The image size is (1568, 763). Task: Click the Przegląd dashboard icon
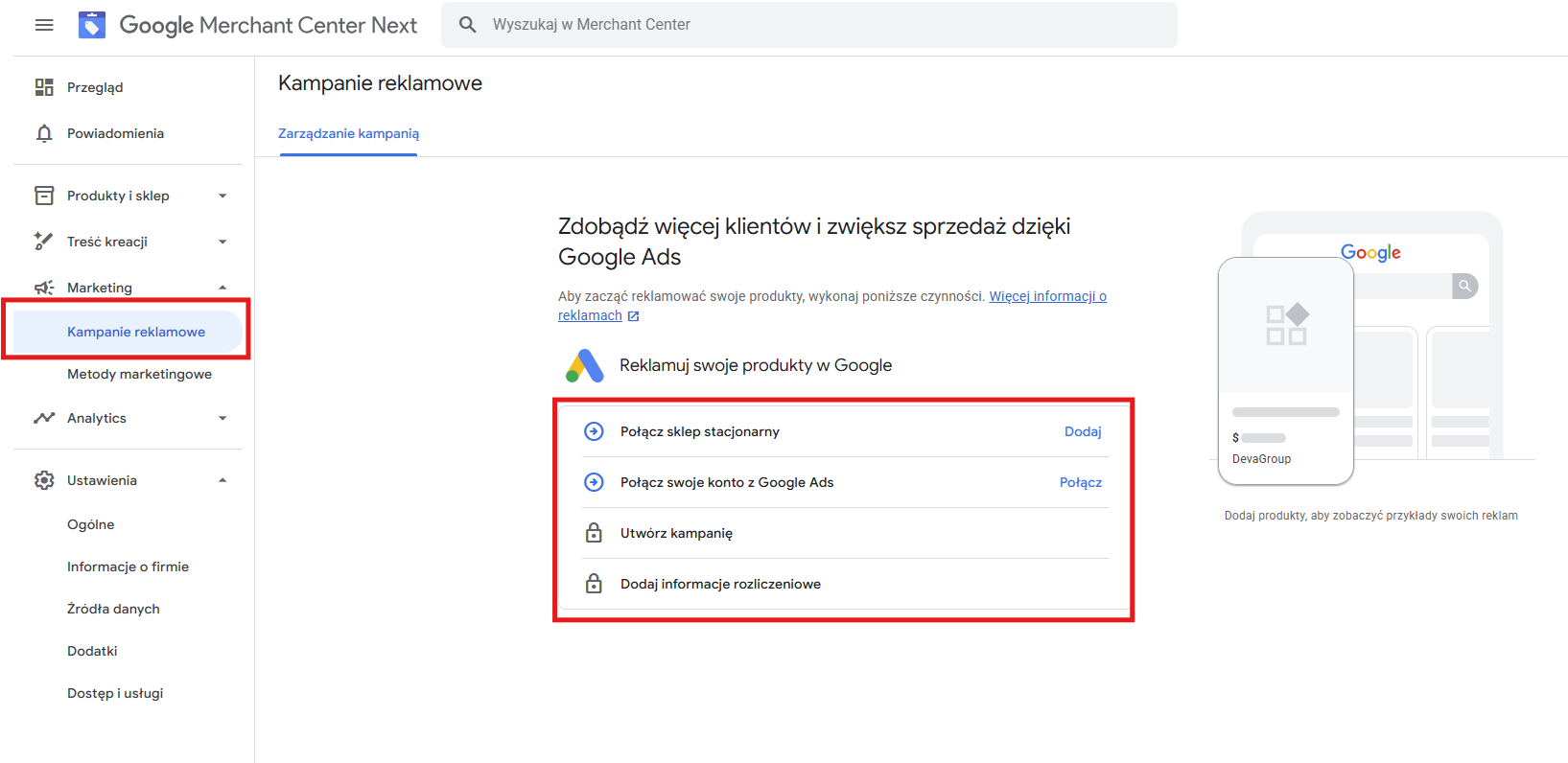point(44,87)
